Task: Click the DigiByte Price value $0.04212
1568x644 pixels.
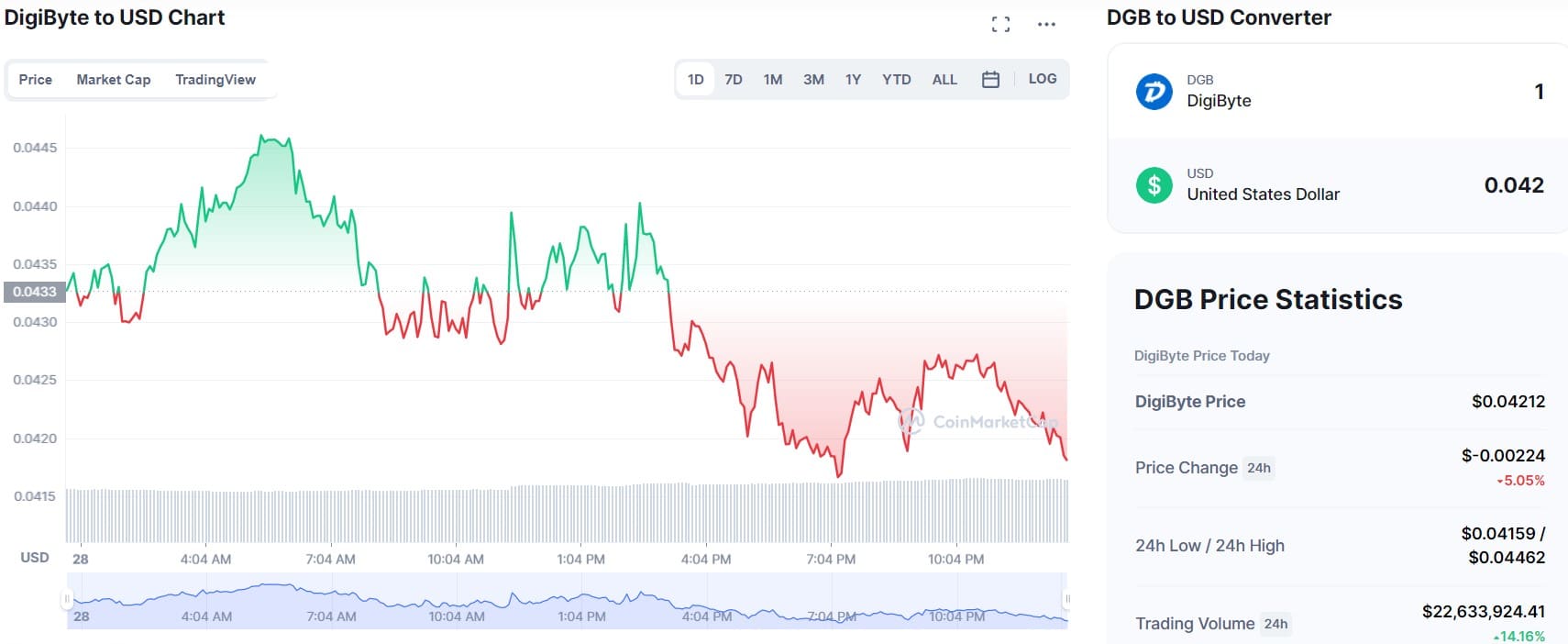Action: [1508, 402]
